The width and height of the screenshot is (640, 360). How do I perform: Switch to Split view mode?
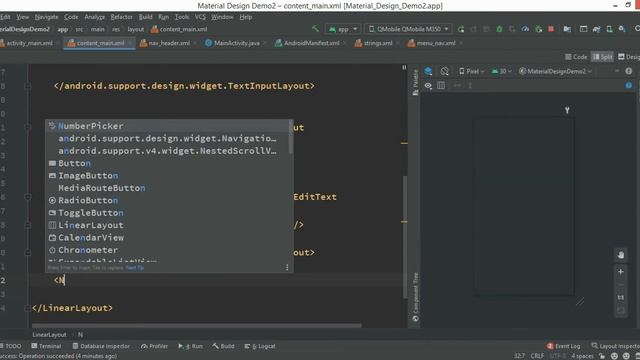pos(602,57)
